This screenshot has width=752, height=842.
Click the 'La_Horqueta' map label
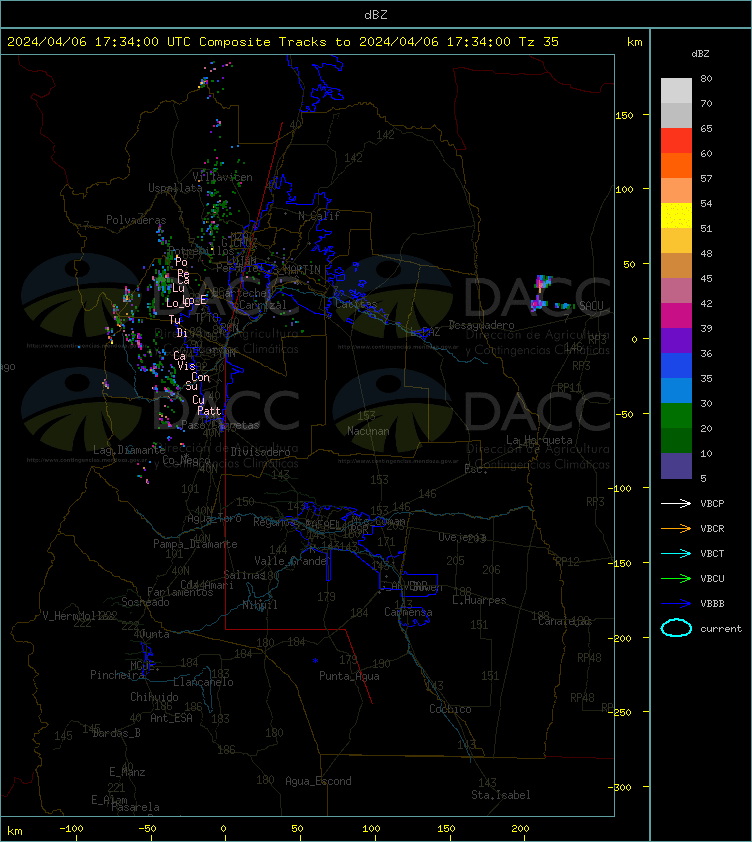[x=539, y=440]
